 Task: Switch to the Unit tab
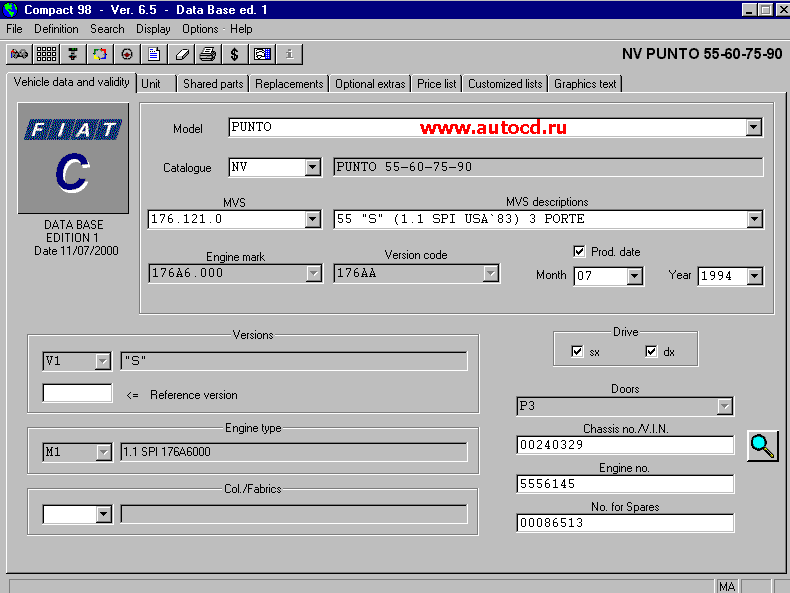click(156, 84)
